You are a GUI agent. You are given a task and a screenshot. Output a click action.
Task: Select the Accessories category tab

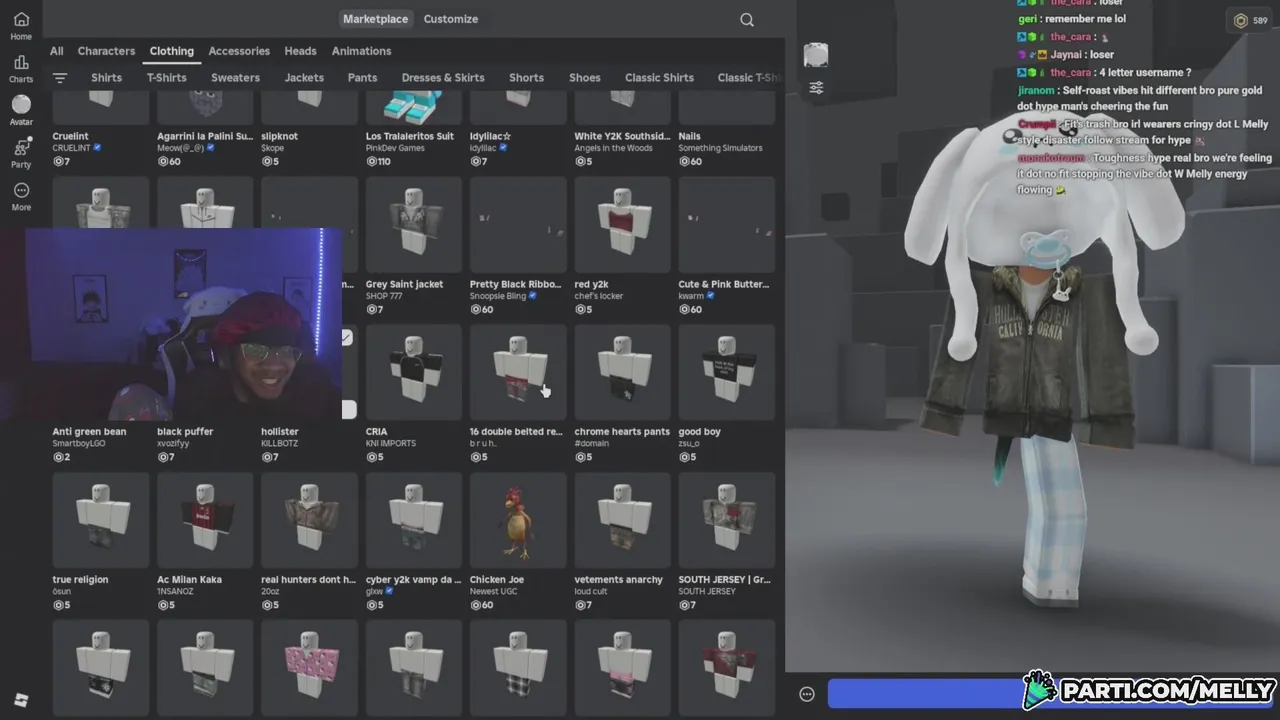[239, 51]
